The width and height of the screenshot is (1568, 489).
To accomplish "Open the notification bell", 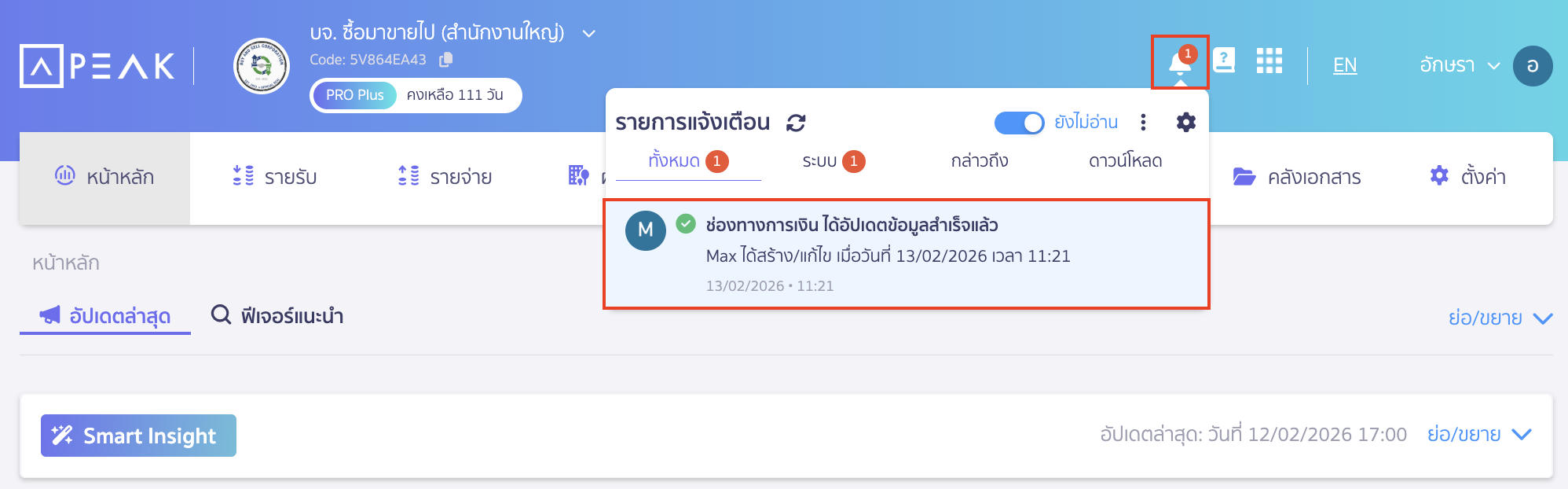I will (x=1180, y=62).
